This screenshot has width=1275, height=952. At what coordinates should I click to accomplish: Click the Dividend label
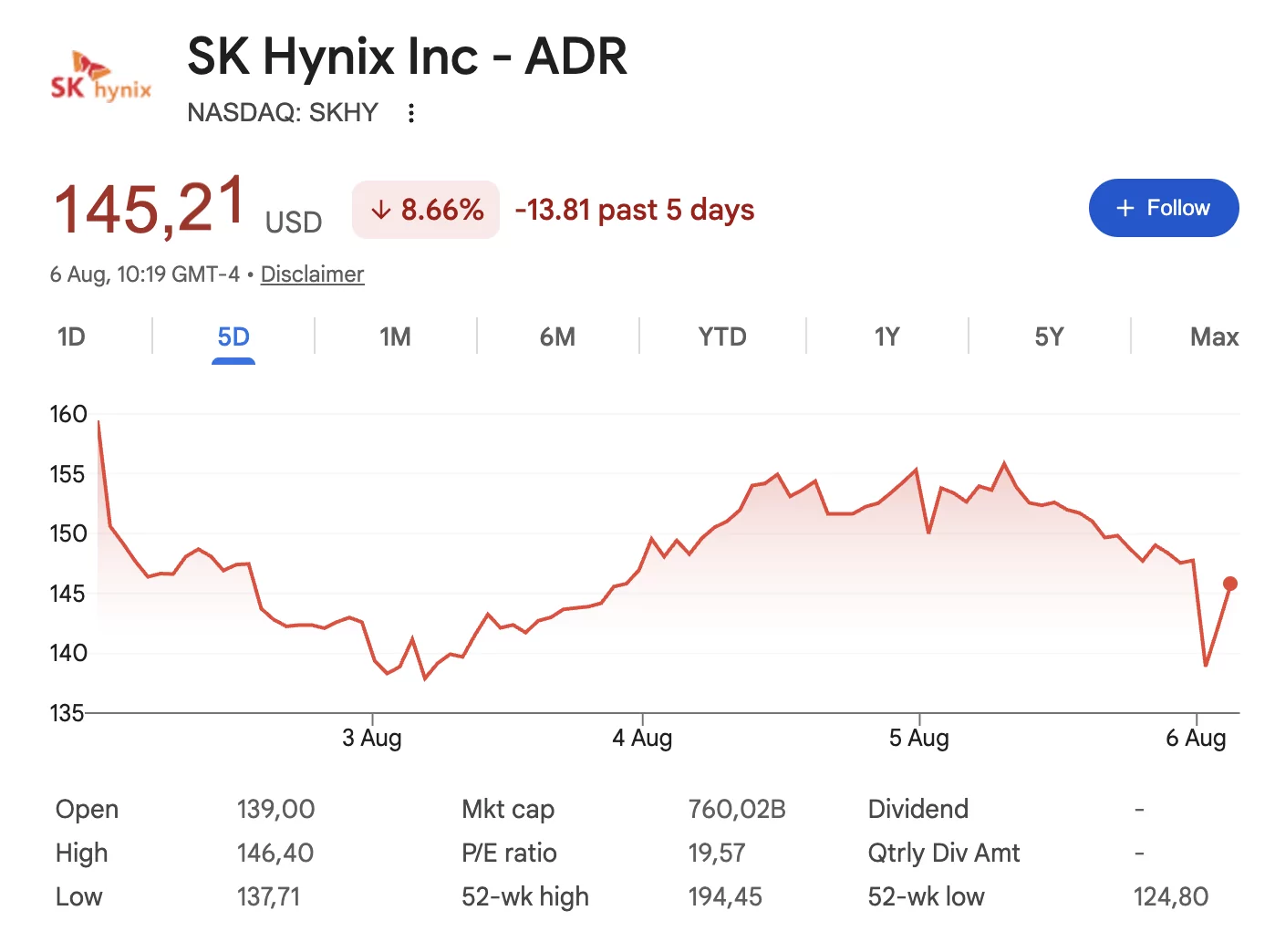pos(918,810)
